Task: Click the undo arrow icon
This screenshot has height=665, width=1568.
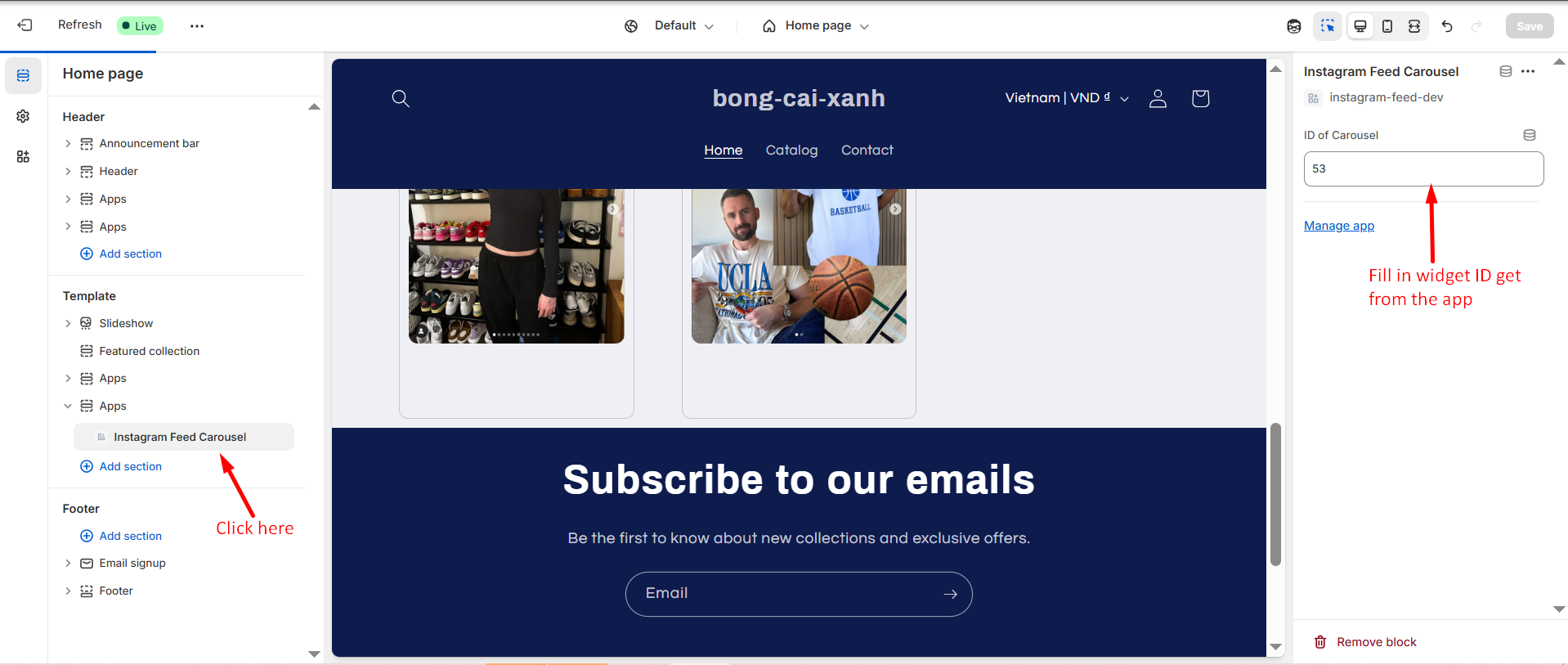Action: coord(1447,26)
